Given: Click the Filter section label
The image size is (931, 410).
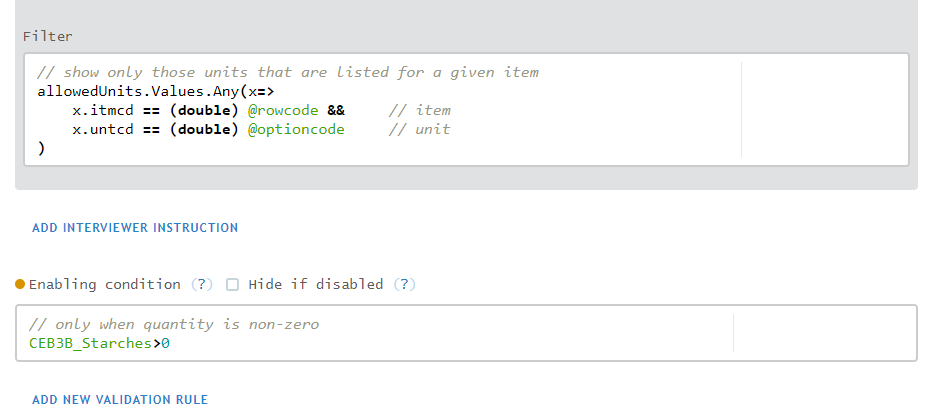Looking at the screenshot, I should point(48,36).
